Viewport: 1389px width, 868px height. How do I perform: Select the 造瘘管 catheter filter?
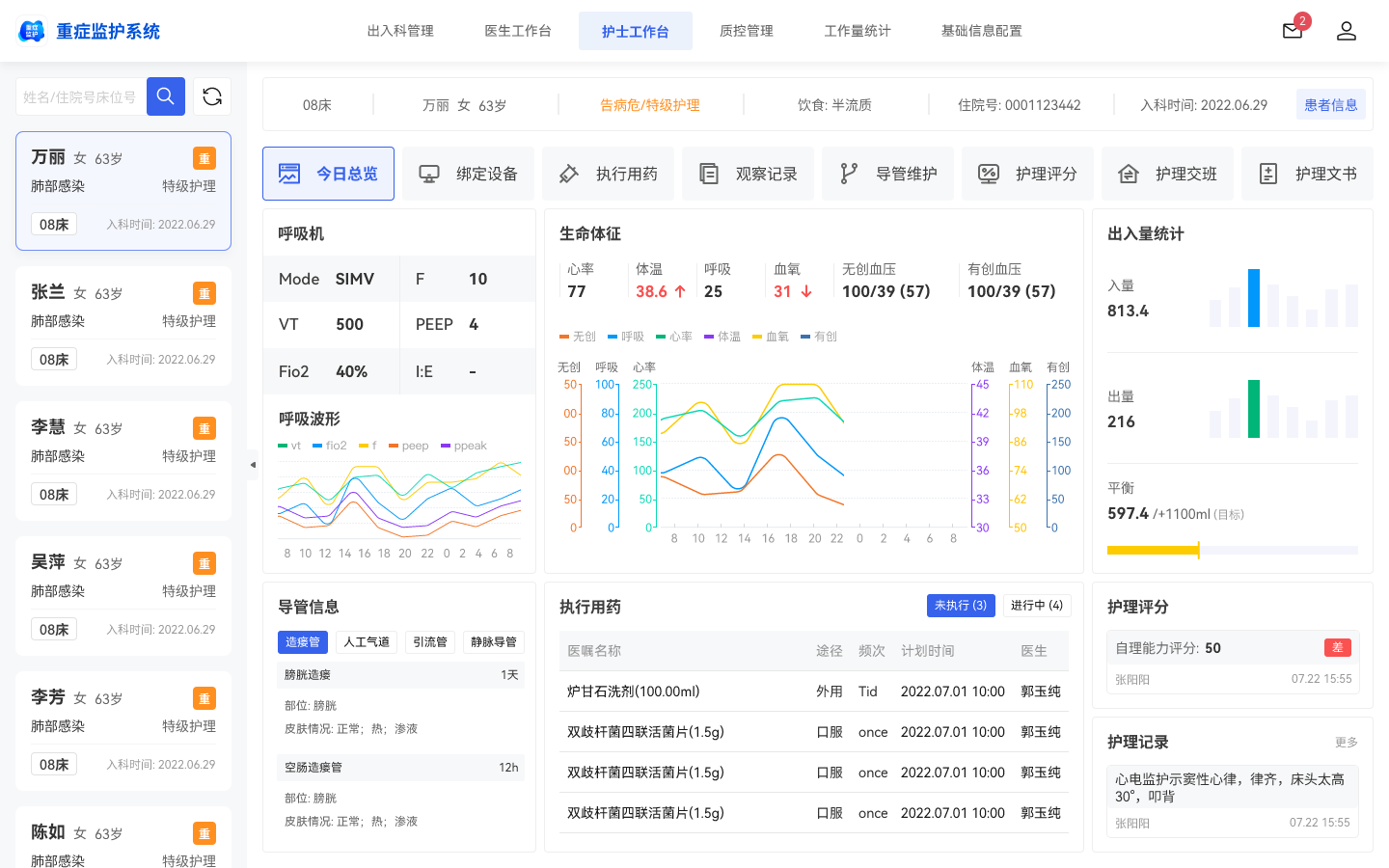pos(303,642)
